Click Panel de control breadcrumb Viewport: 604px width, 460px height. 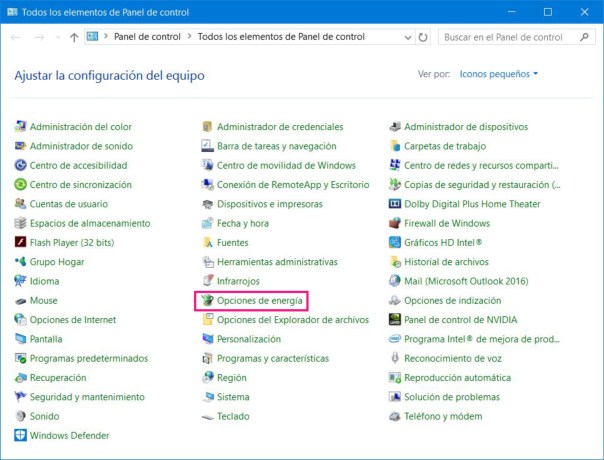click(147, 37)
